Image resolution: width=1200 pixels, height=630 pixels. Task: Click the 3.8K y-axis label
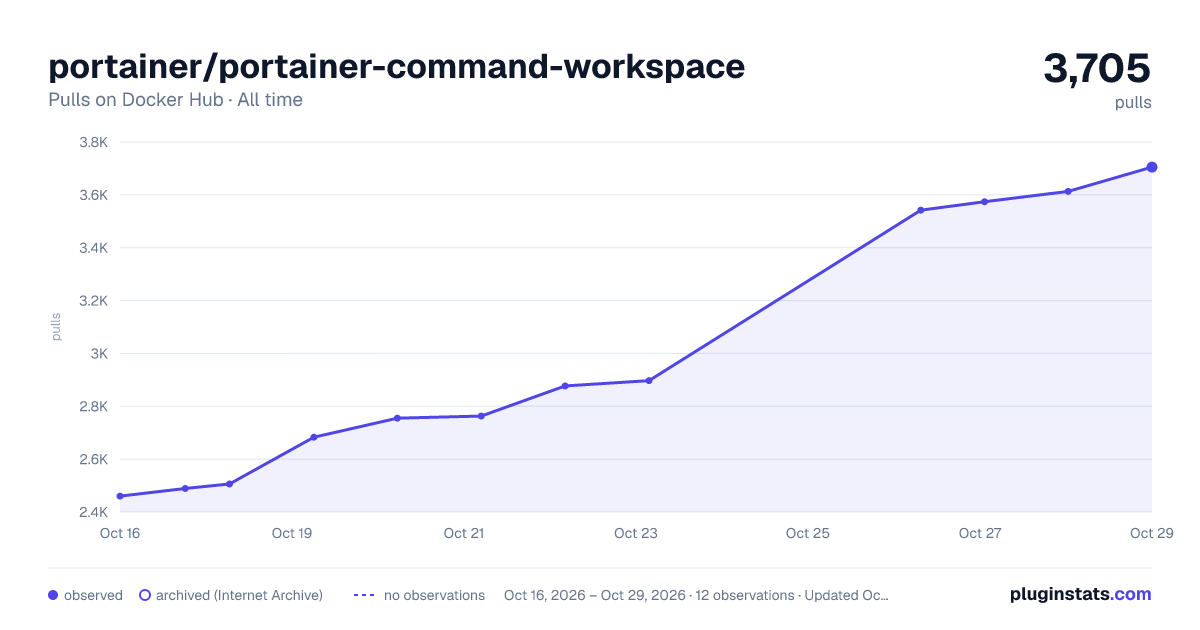pyautogui.click(x=94, y=142)
